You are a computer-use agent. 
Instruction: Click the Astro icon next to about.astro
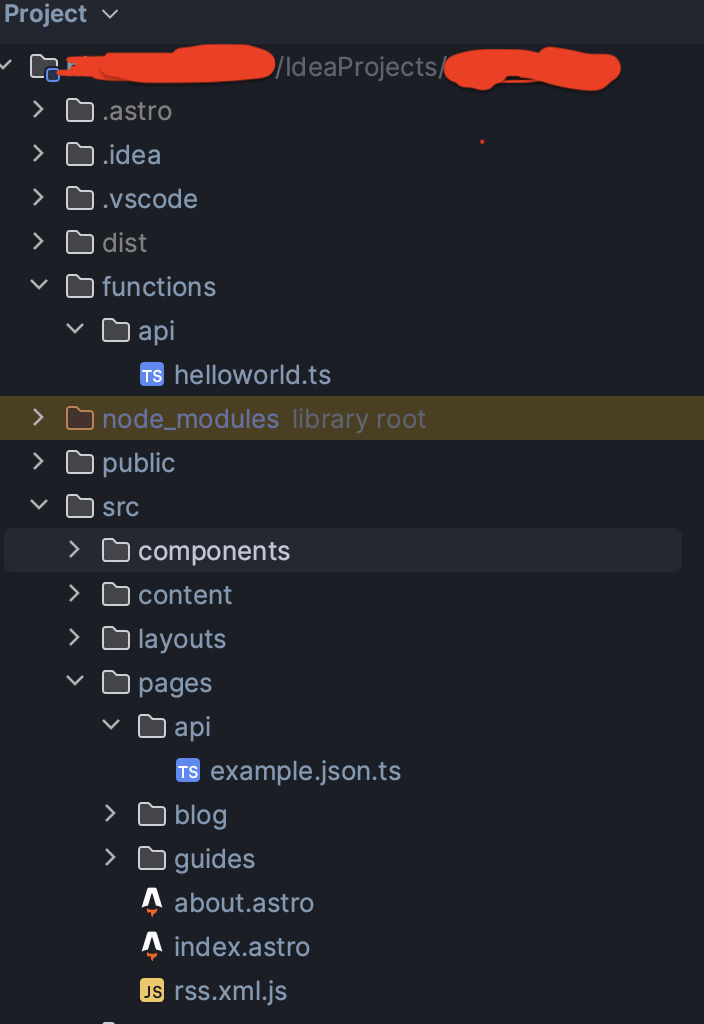tap(152, 903)
